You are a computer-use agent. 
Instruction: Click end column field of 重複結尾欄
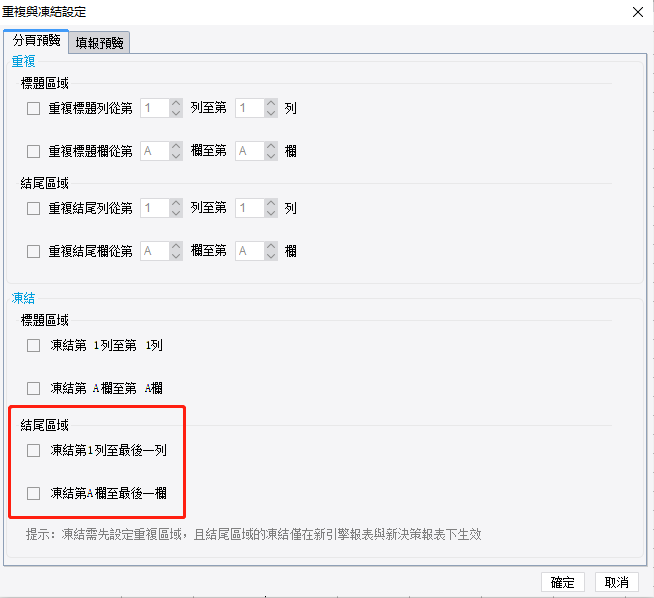(x=250, y=251)
